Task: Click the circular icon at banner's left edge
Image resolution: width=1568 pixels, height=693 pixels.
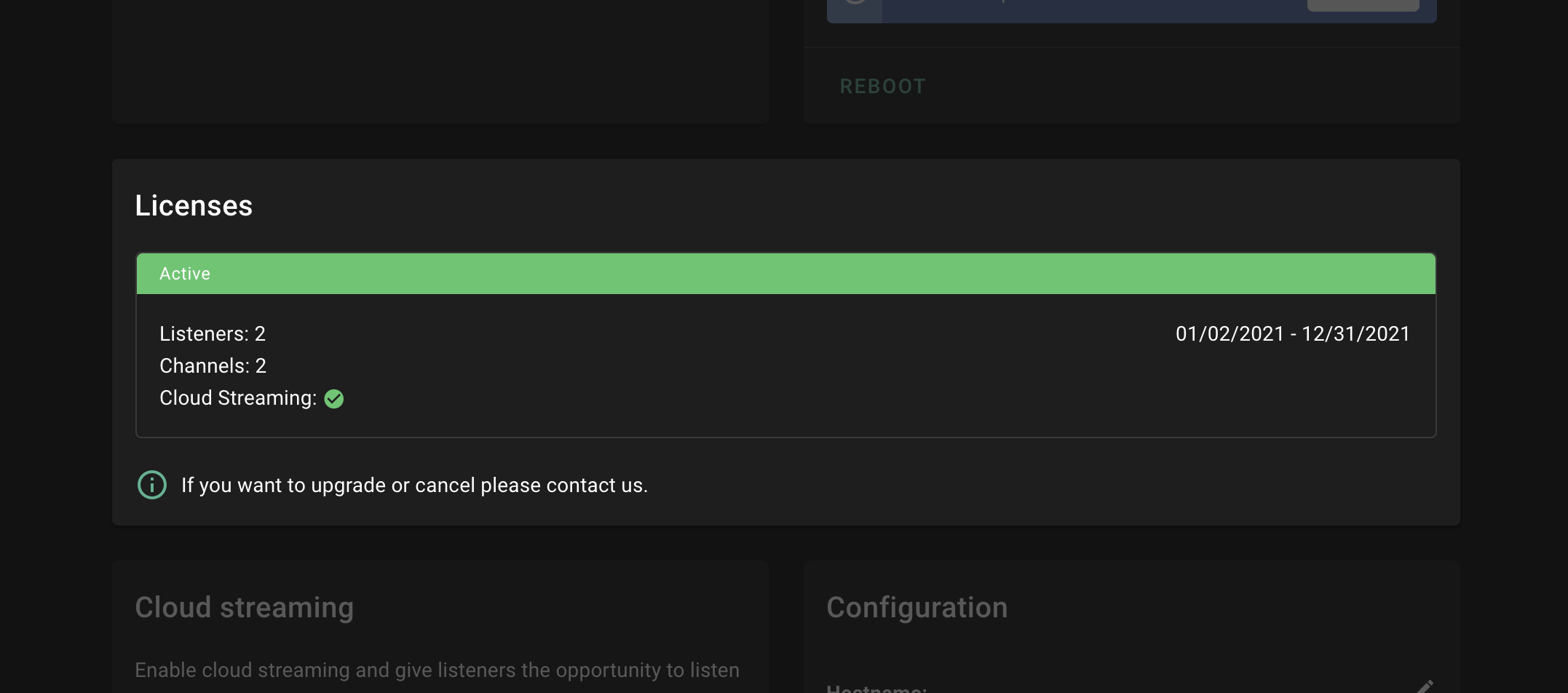Action: 855,2
